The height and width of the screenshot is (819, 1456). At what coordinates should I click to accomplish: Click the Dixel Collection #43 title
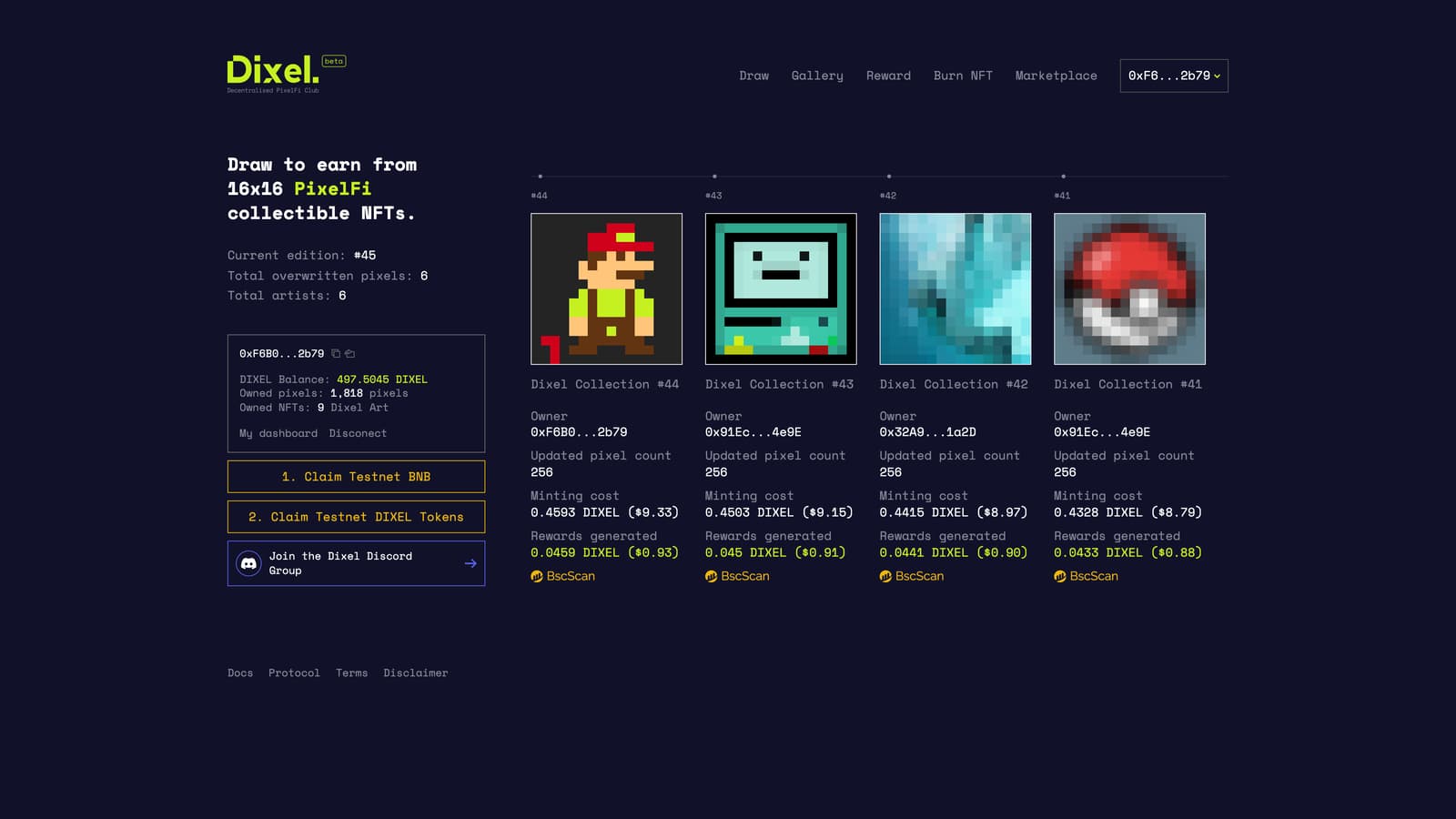tap(779, 384)
